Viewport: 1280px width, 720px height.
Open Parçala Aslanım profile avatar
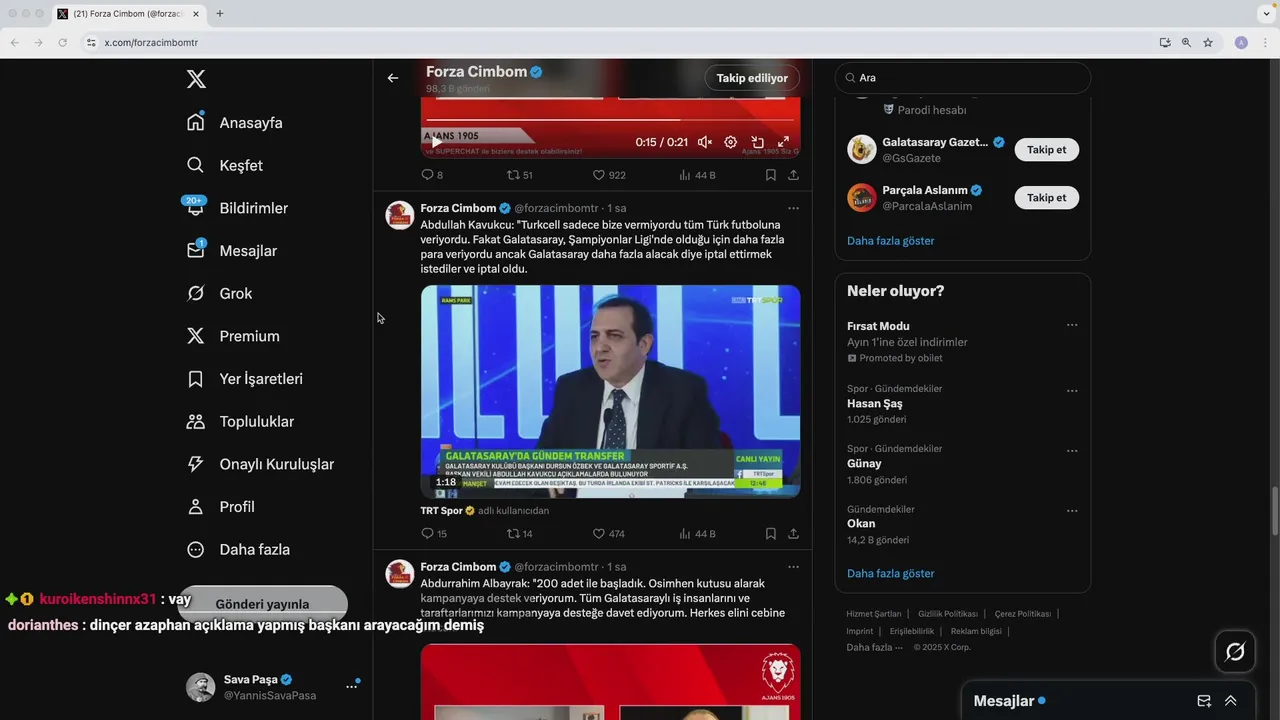pyautogui.click(x=862, y=198)
